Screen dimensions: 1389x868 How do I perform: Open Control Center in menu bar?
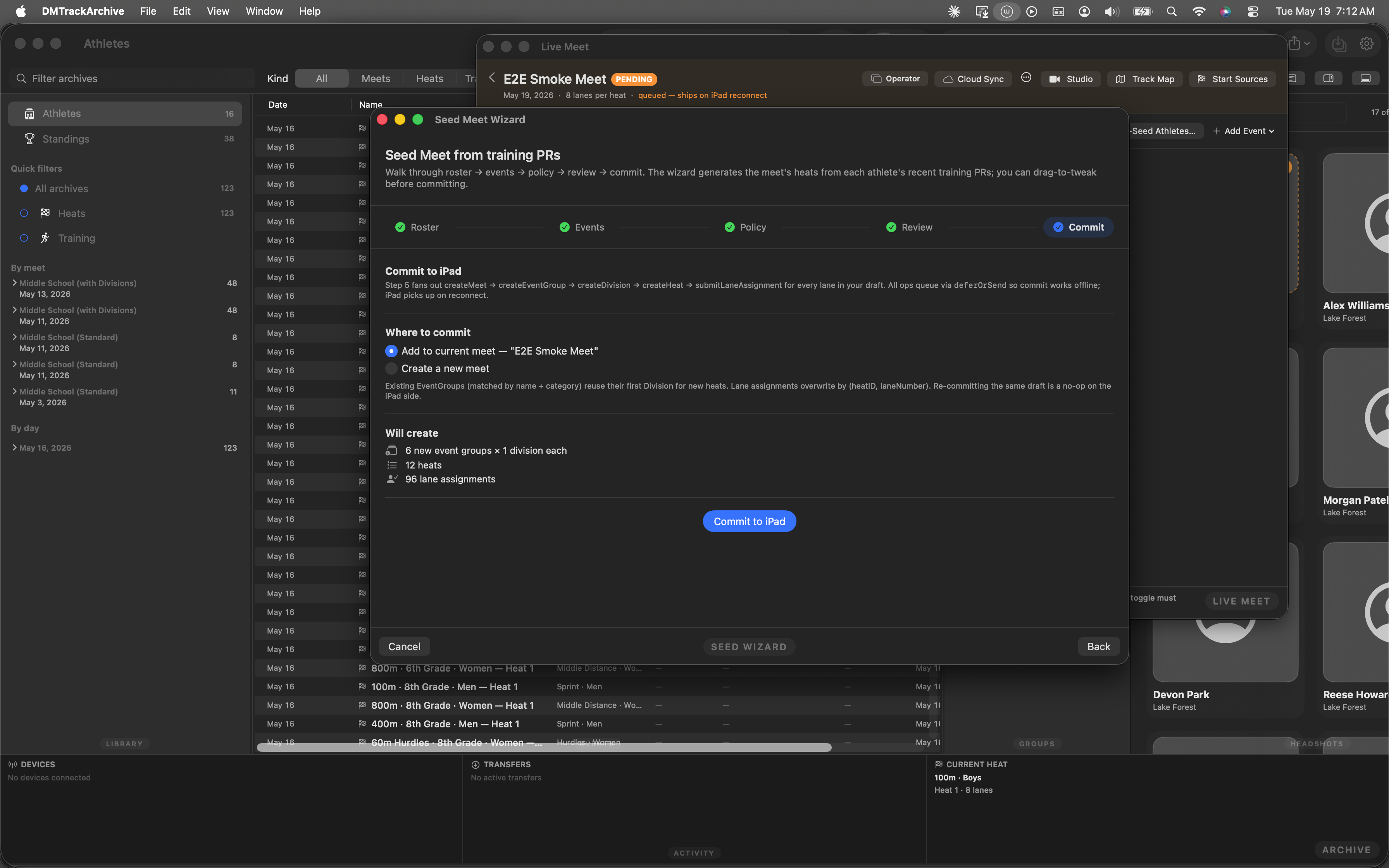pos(1253,12)
